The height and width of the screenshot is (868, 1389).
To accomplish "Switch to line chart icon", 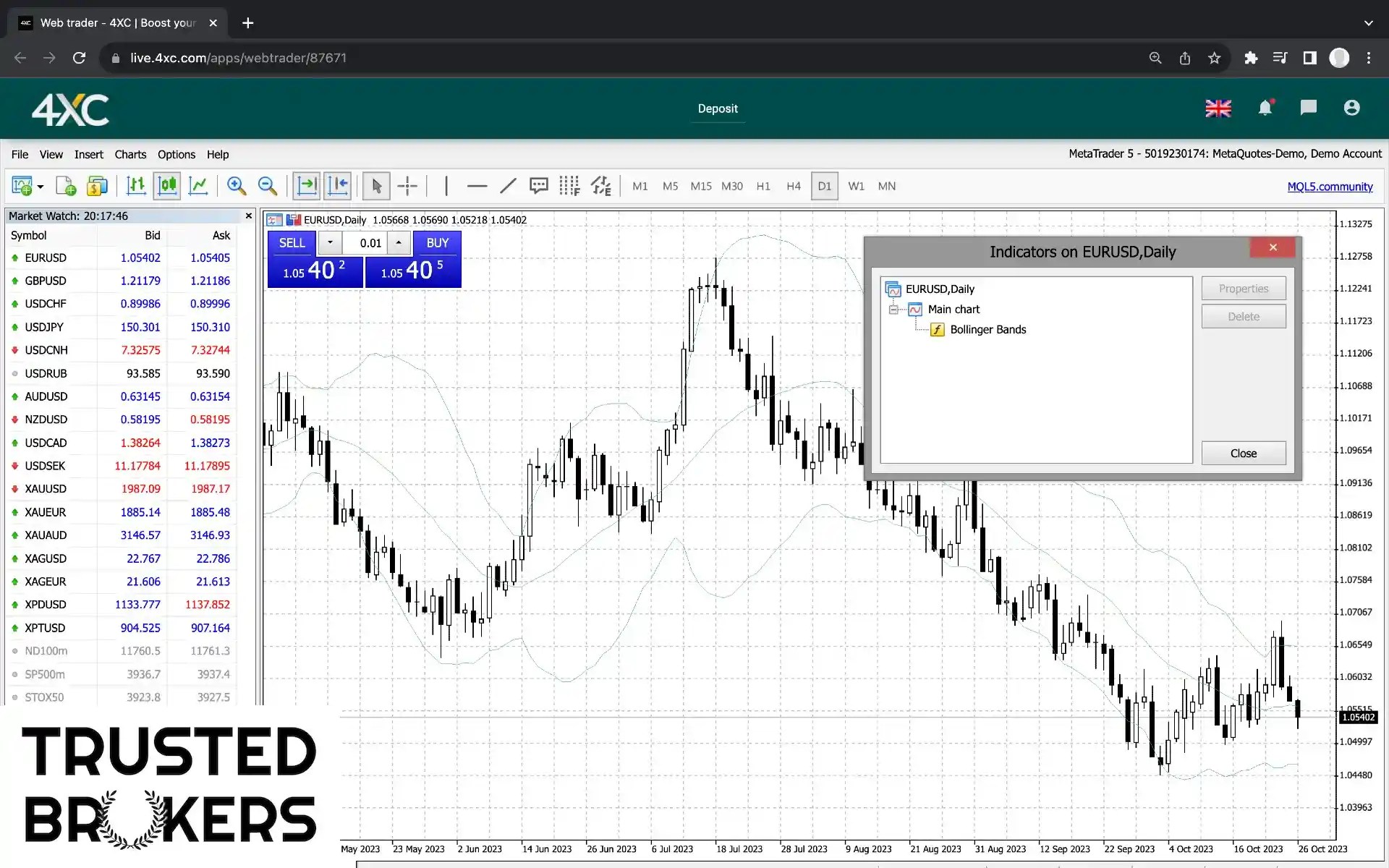I will 198,186.
